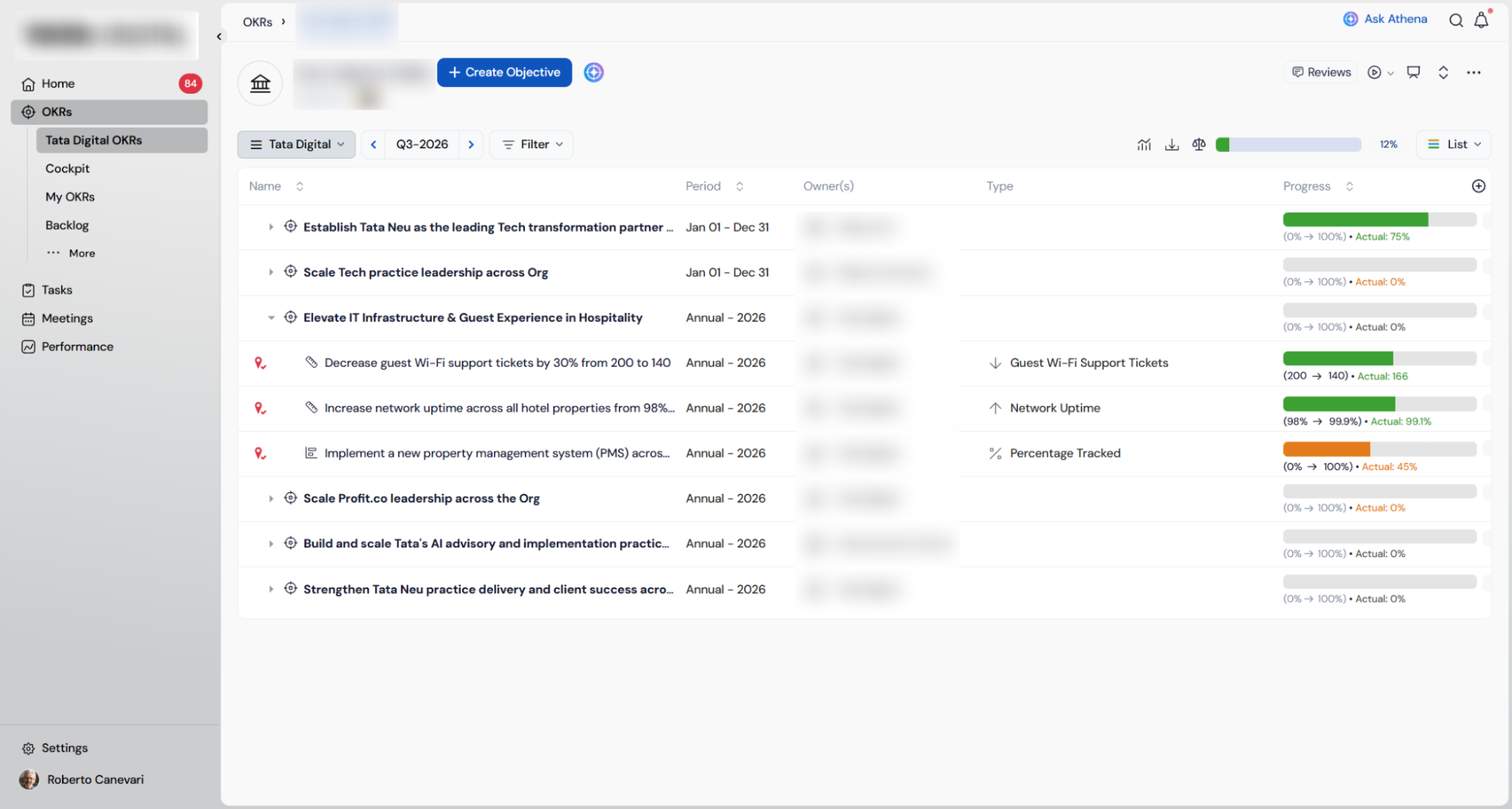Open the dropdown arrow beside the play icon
The height and width of the screenshot is (809, 1512).
tap(1390, 73)
